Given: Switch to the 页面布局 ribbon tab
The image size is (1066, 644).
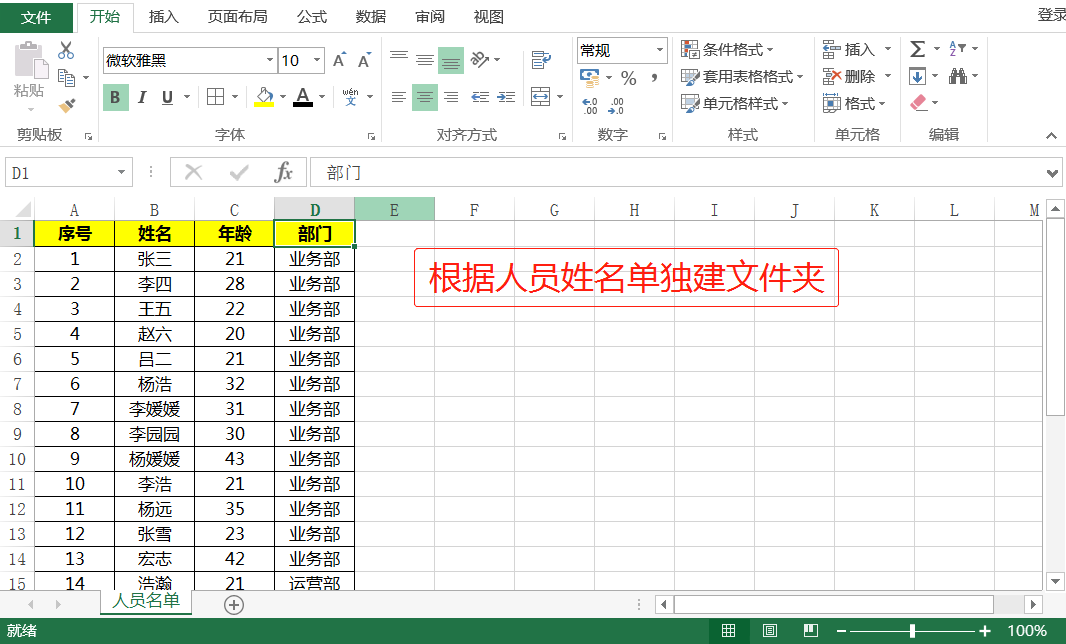Looking at the screenshot, I should click(x=237, y=16).
